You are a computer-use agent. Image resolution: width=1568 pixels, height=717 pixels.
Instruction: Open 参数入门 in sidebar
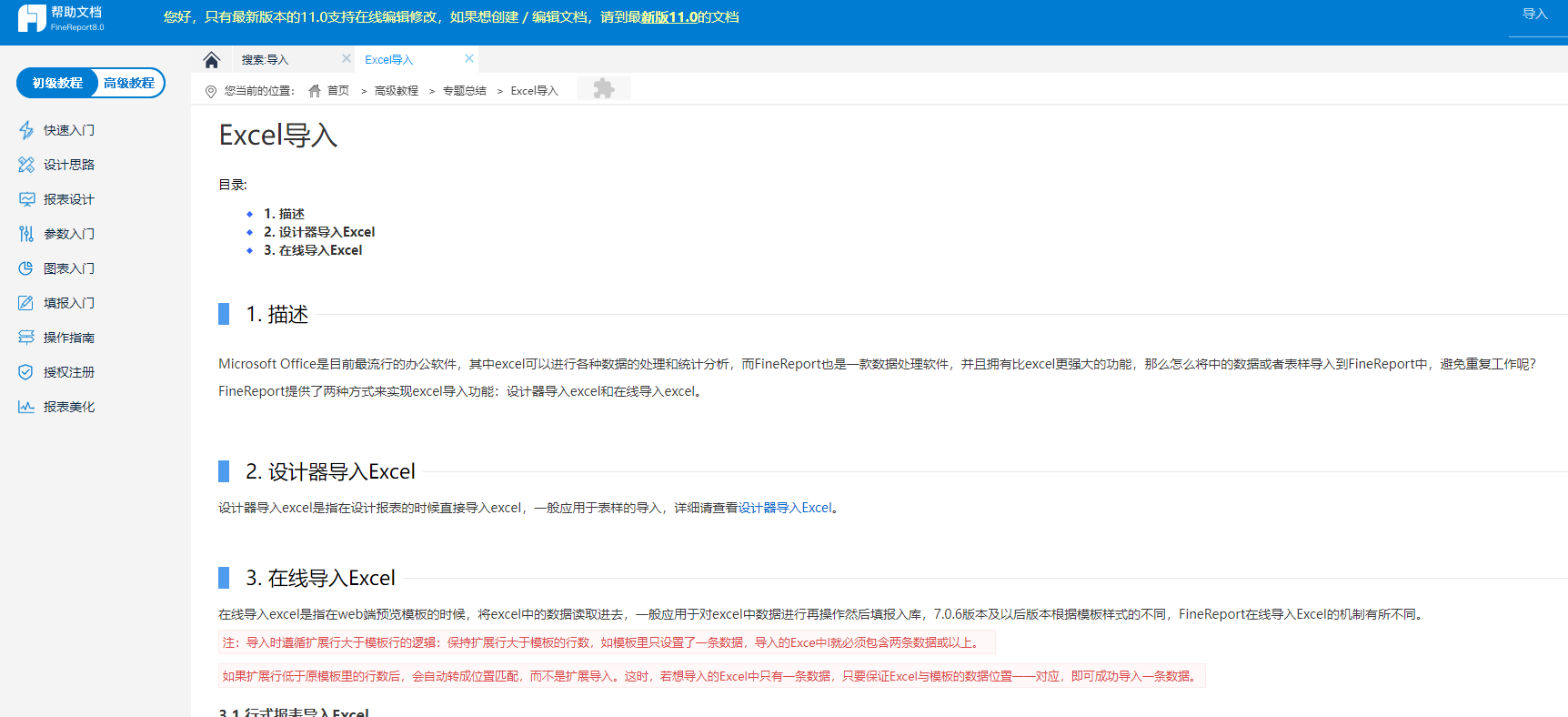[x=69, y=234]
